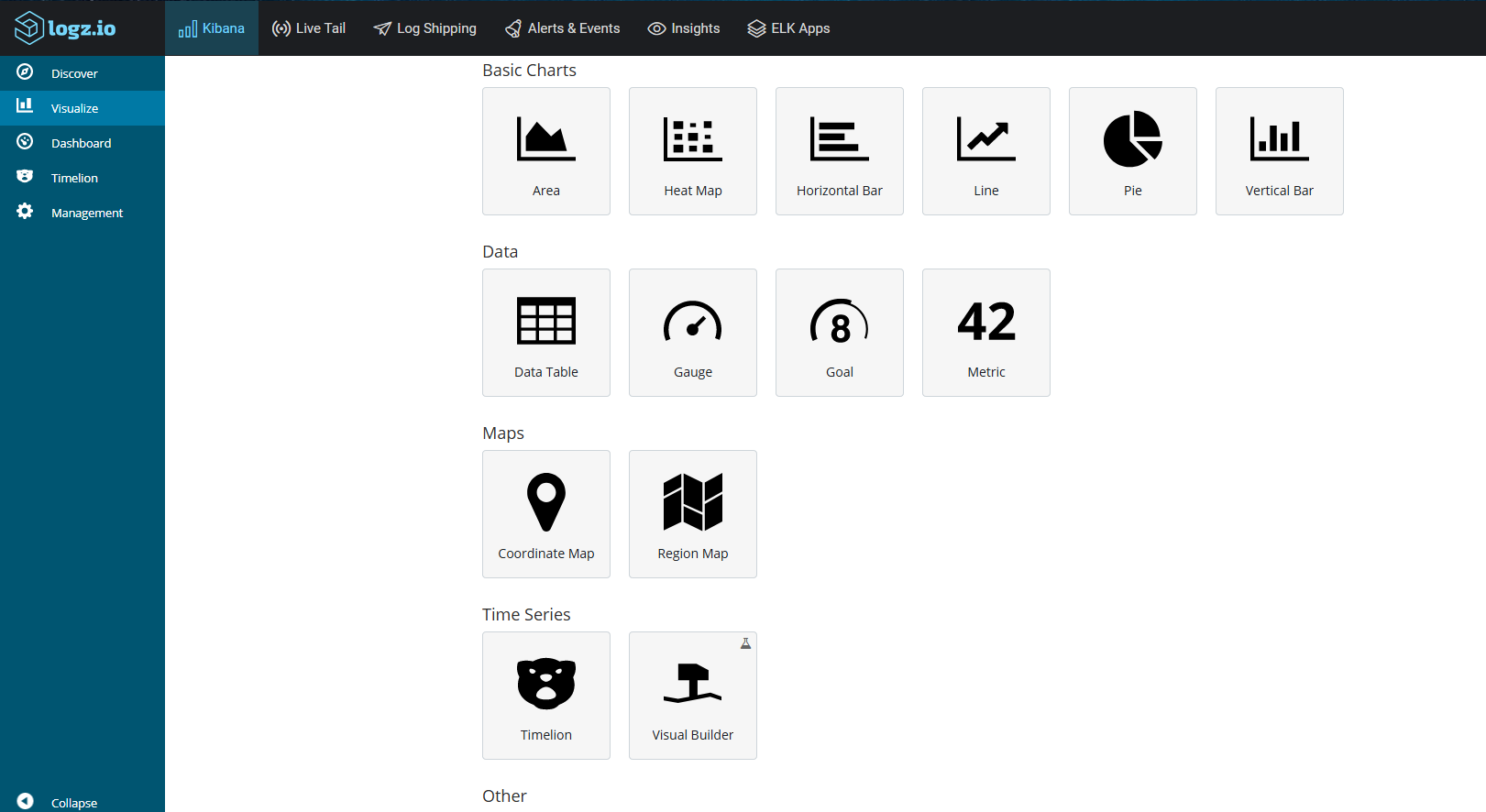Choose the Region Map icon
Image resolution: width=1486 pixels, height=812 pixels.
693,502
